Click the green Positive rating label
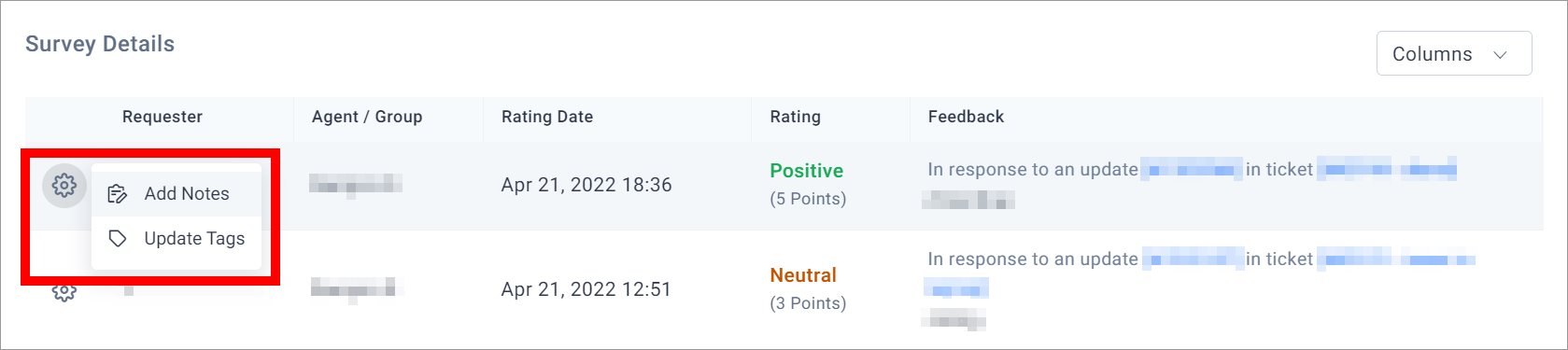Viewport: 1568px width, 350px height. (x=806, y=171)
